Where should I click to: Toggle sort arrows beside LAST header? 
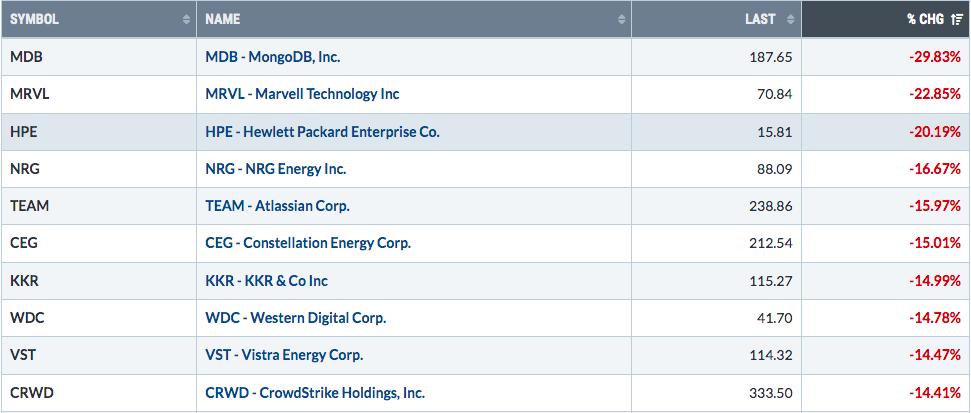tap(790, 20)
